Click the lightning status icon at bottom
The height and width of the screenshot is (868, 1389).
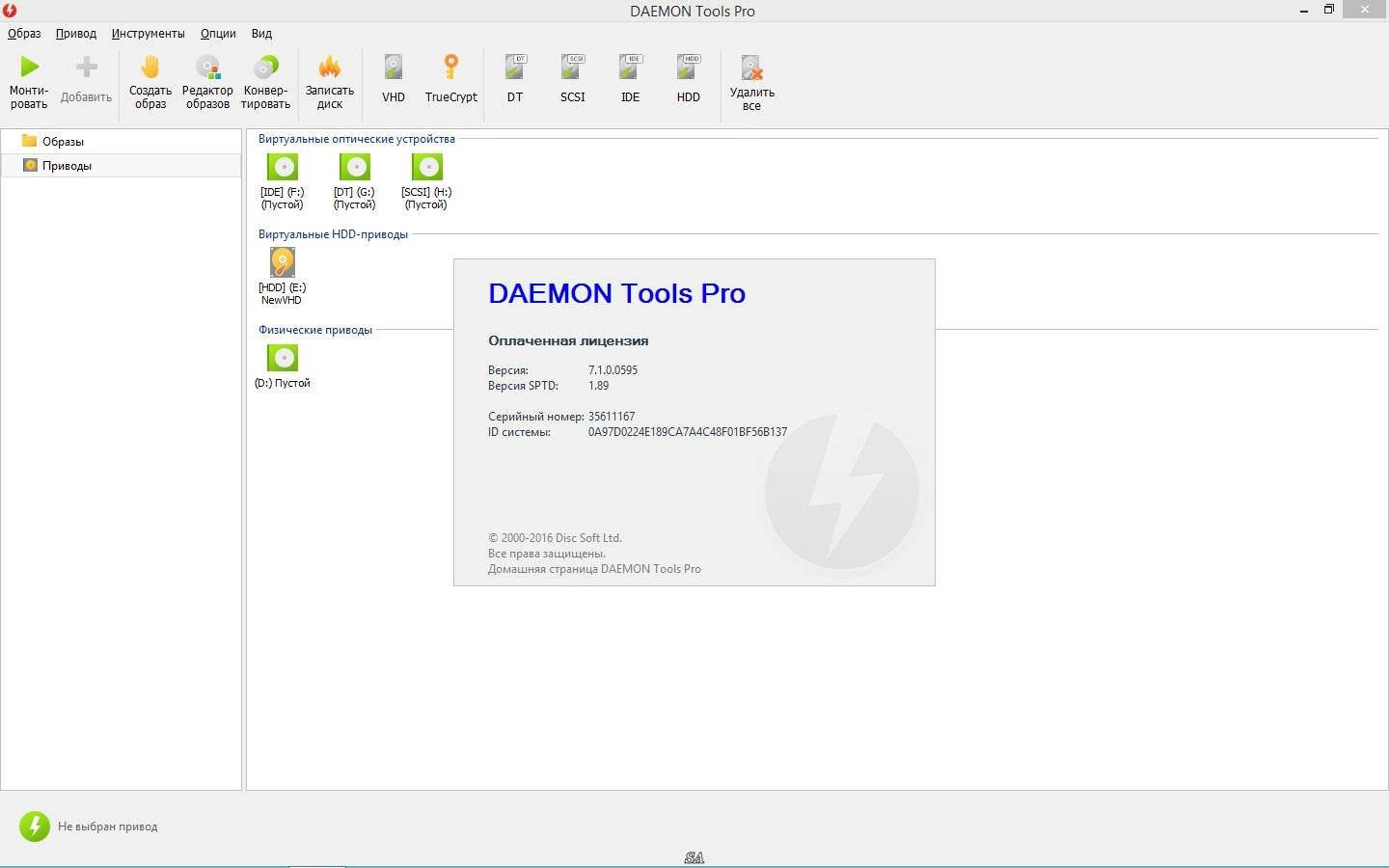coord(35,827)
